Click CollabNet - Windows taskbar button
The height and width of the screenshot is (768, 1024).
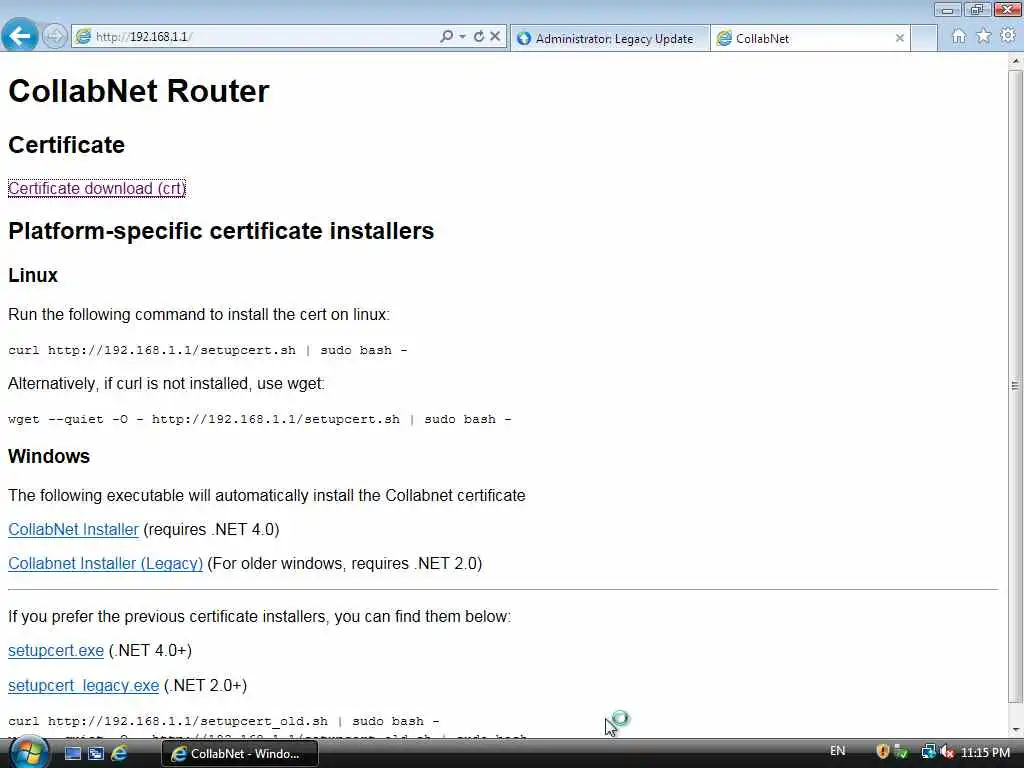[x=240, y=754]
